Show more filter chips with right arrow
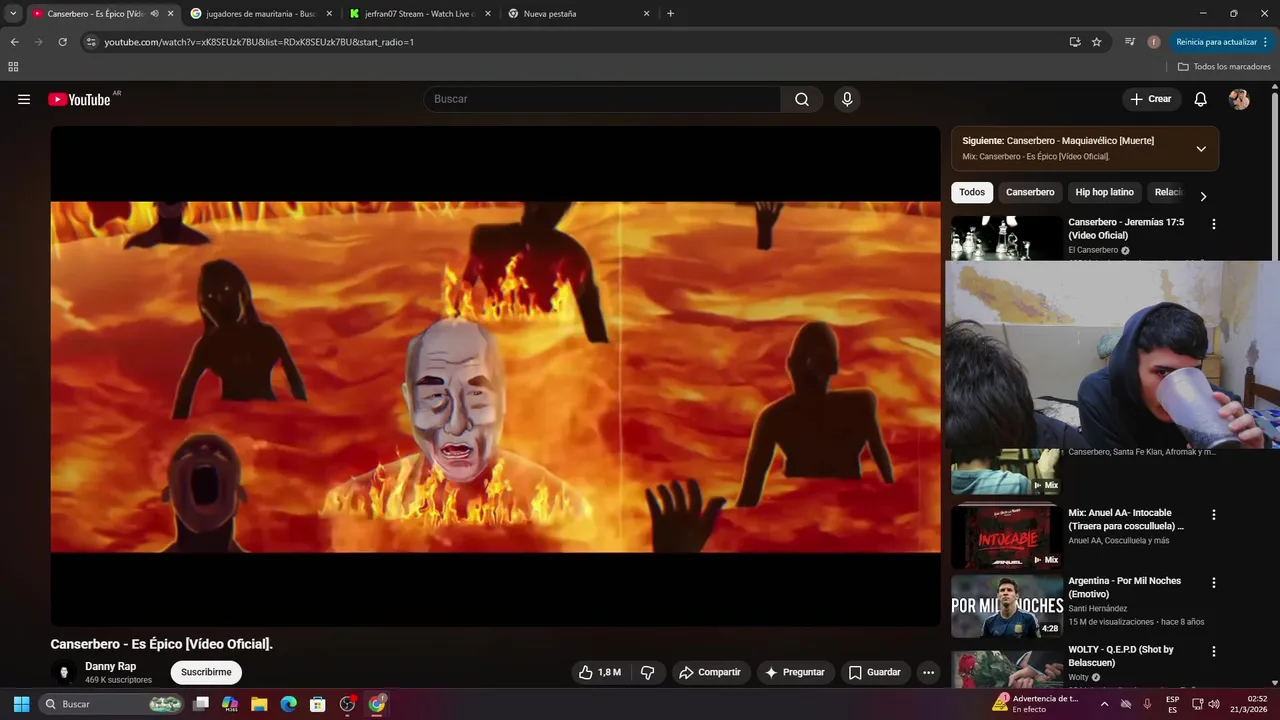This screenshot has width=1280, height=720. [x=1203, y=196]
